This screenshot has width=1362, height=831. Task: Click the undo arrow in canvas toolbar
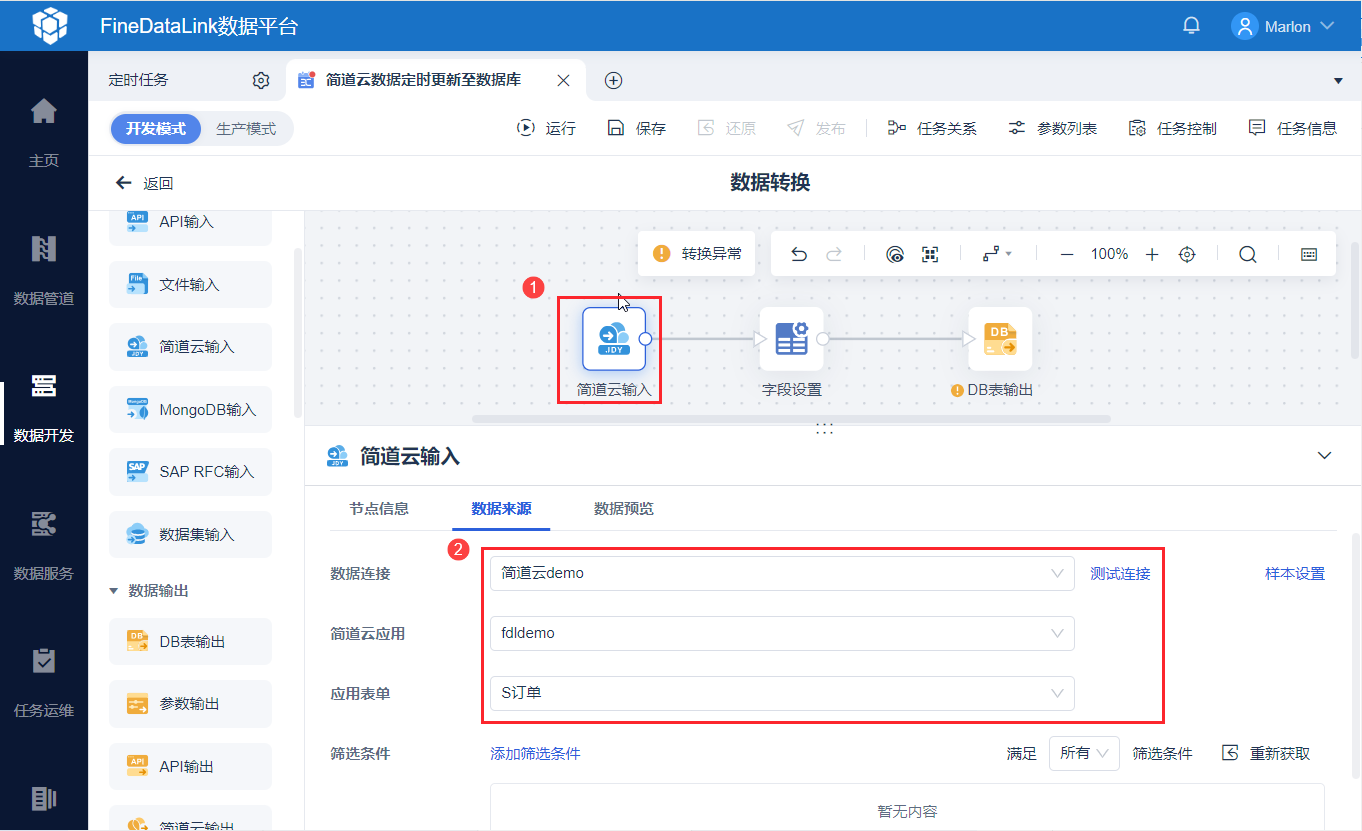pyautogui.click(x=798, y=254)
